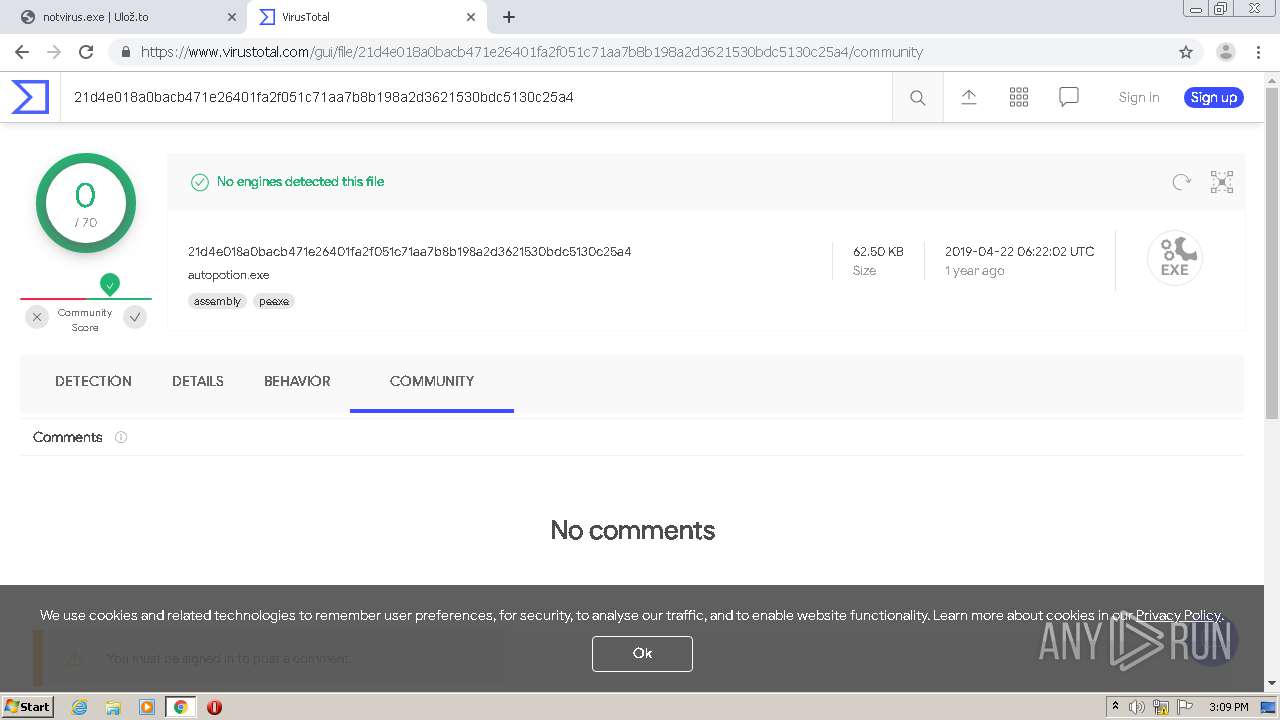Open media player from taskbar
Viewport: 1280px width, 720px height.
tap(147, 707)
